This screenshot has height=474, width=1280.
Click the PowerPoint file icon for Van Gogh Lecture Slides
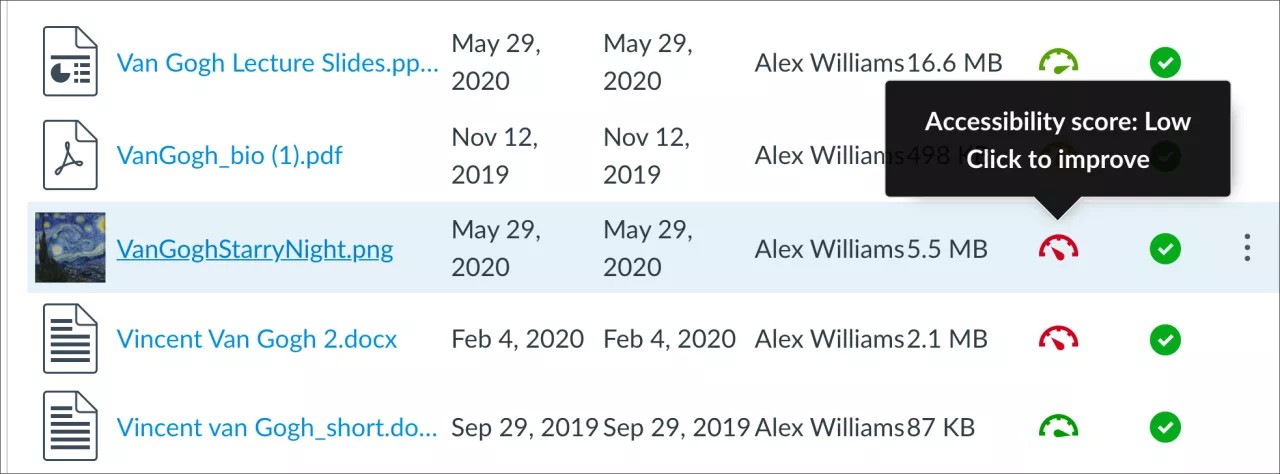(70, 62)
